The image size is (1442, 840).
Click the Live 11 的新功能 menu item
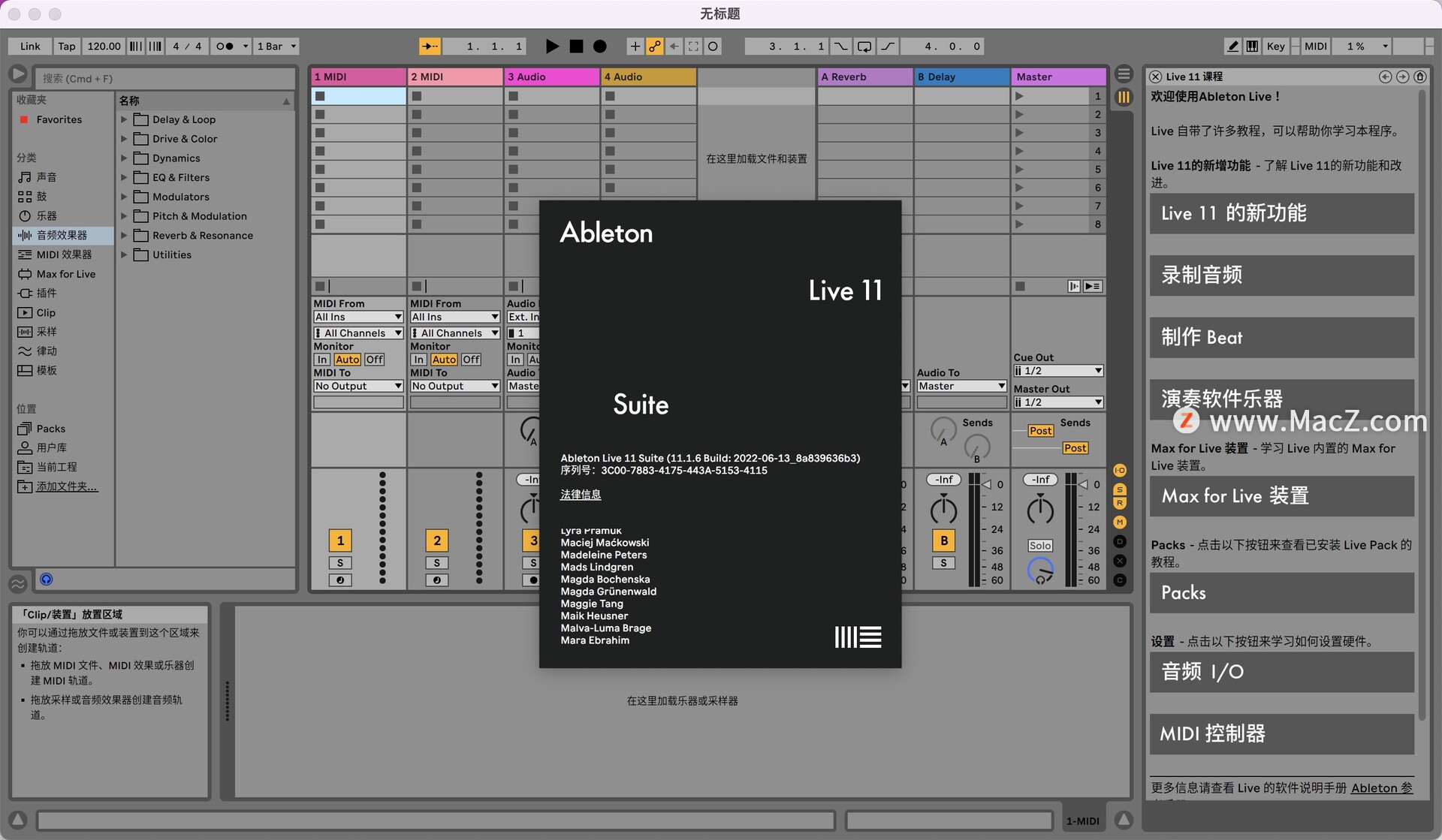pos(1281,213)
